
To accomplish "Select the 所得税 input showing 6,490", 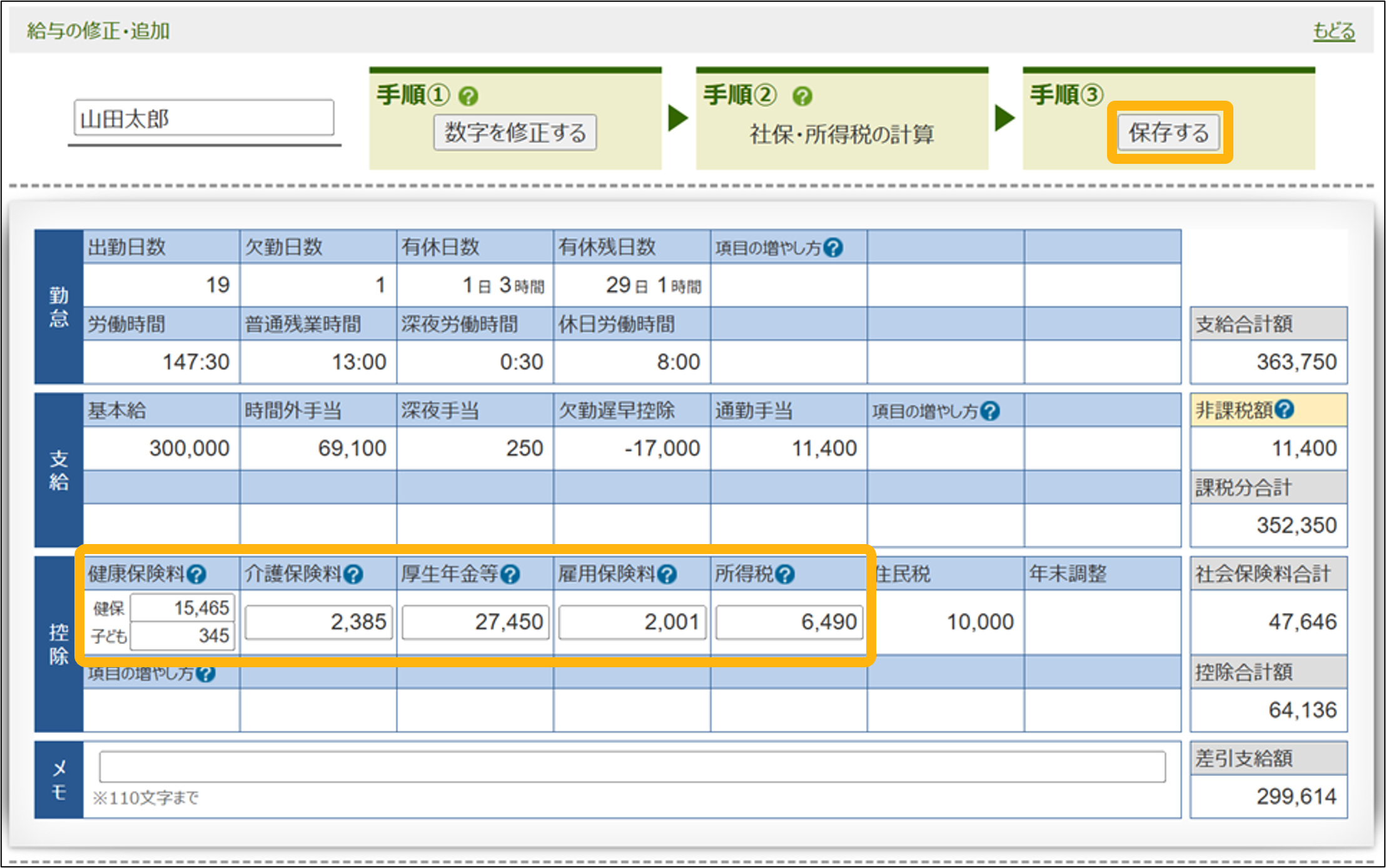I will [x=789, y=622].
